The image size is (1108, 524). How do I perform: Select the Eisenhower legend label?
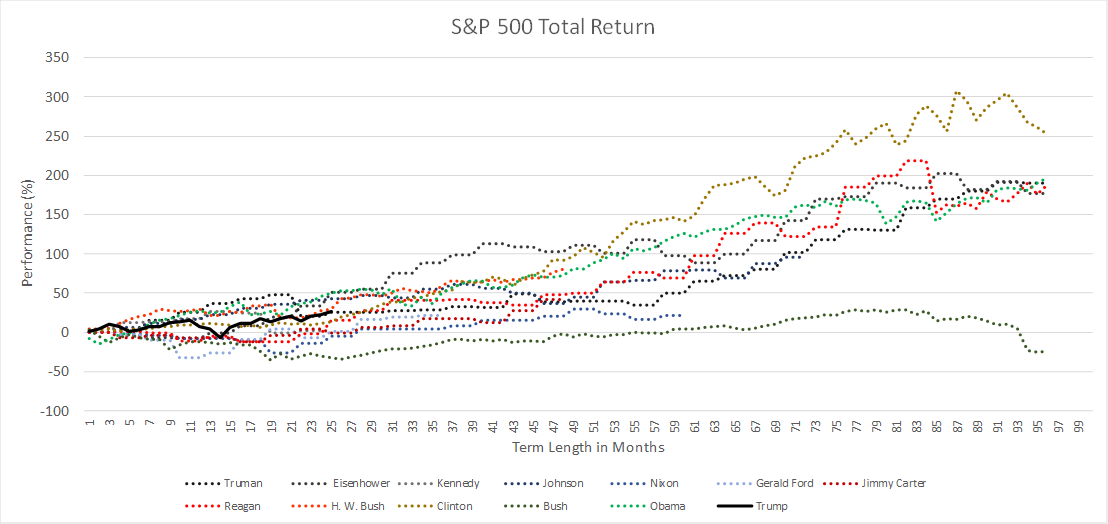pyautogui.click(x=352, y=484)
